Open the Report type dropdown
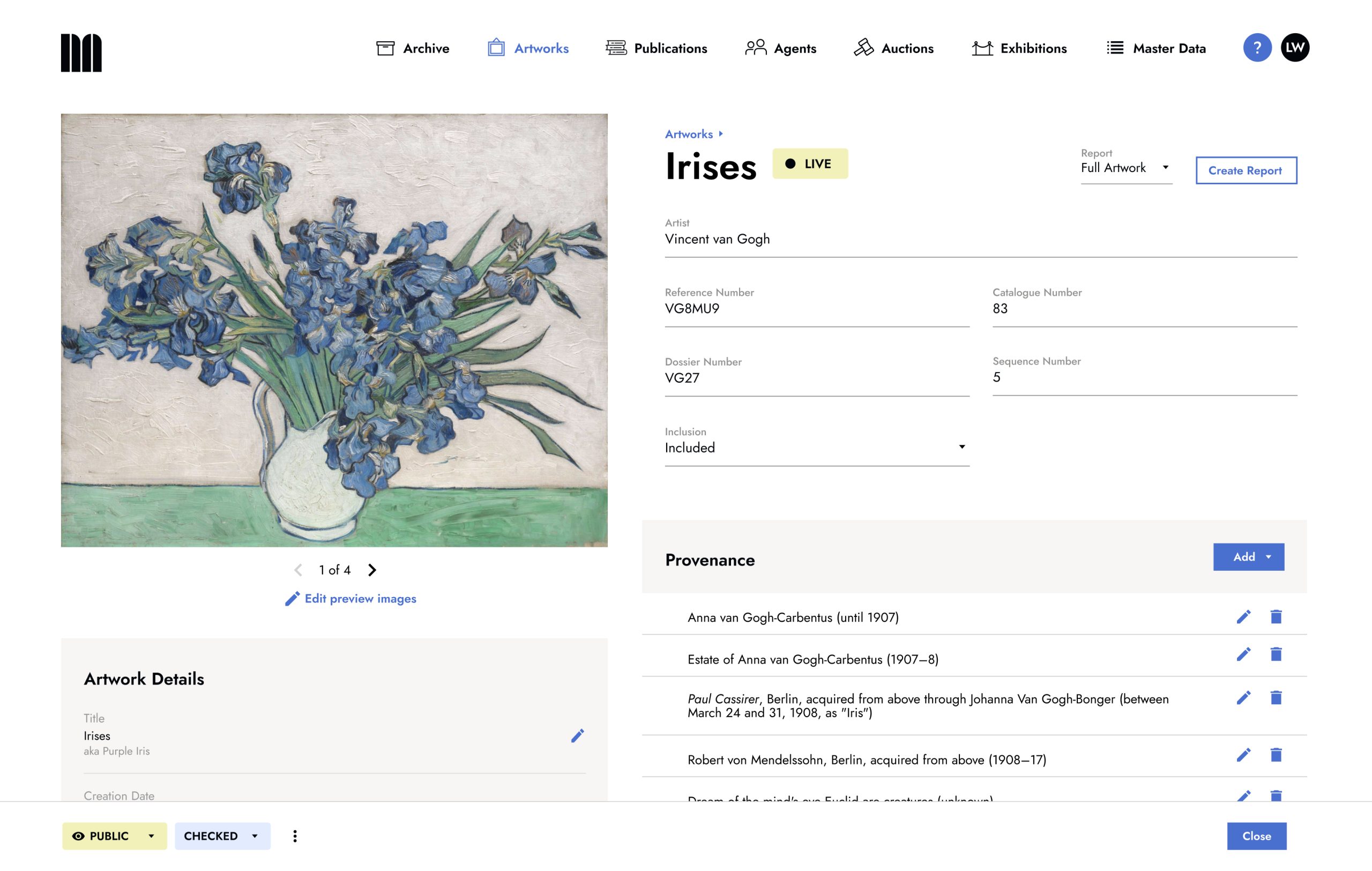Viewport: 1372px width, 871px height. click(1127, 167)
